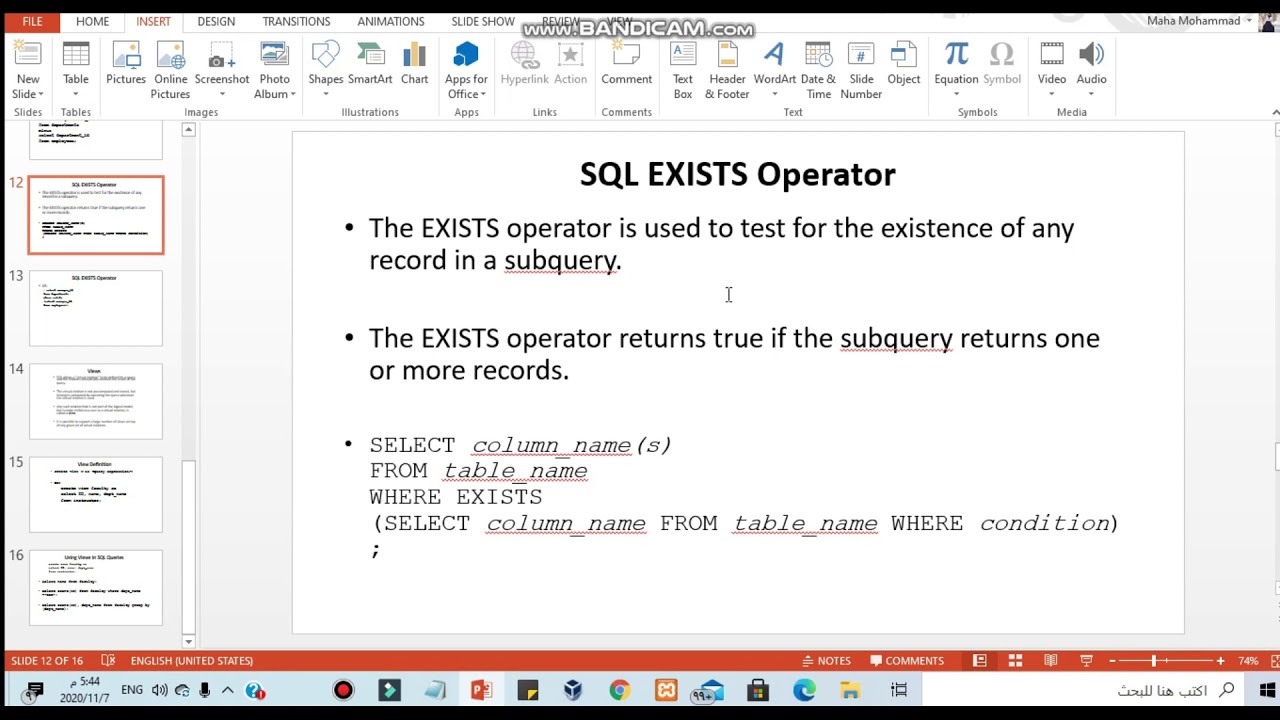Open the Photo Album dropdown arrow
1280x720 pixels.
[x=292, y=95]
